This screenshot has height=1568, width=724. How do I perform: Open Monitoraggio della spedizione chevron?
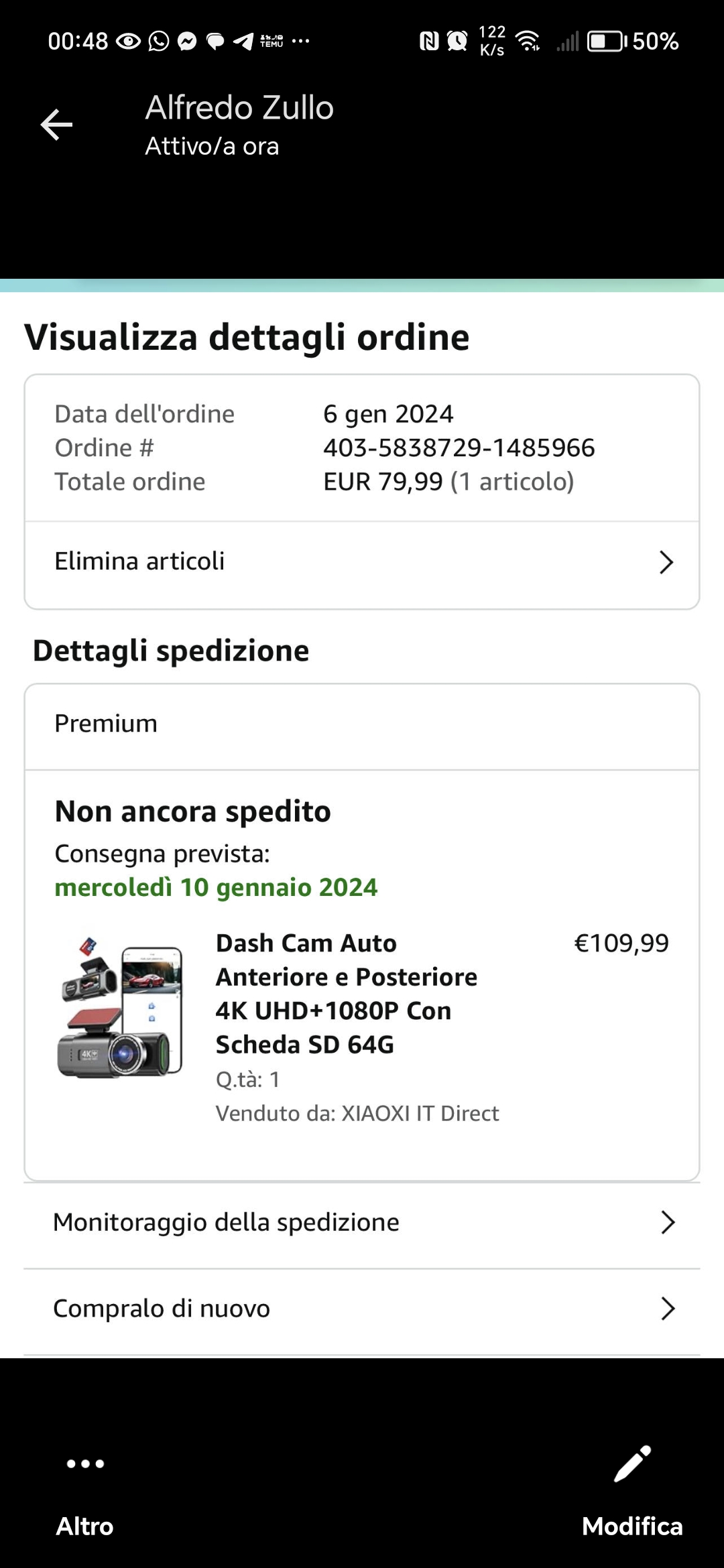[667, 1222]
